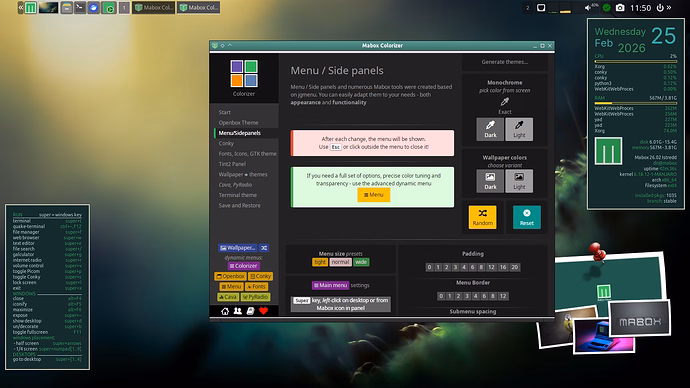
Task: Pick an exact color with the Exact eyedropper
Action: pos(505,102)
